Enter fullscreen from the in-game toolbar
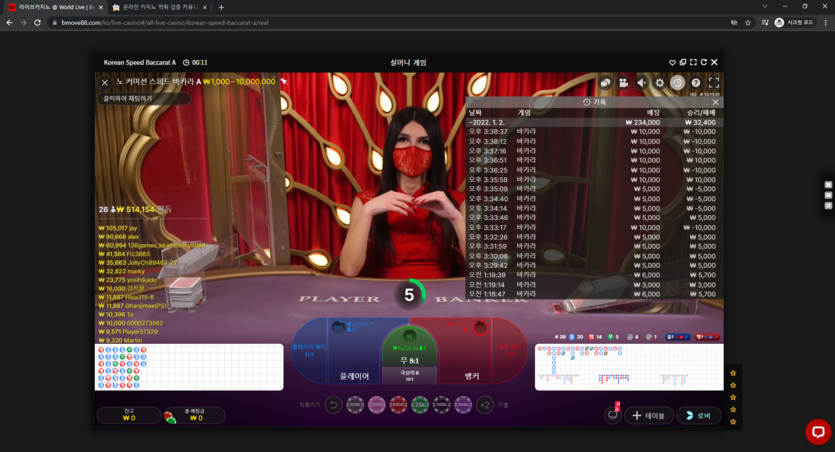Viewport: 835px width, 452px height. [x=714, y=83]
